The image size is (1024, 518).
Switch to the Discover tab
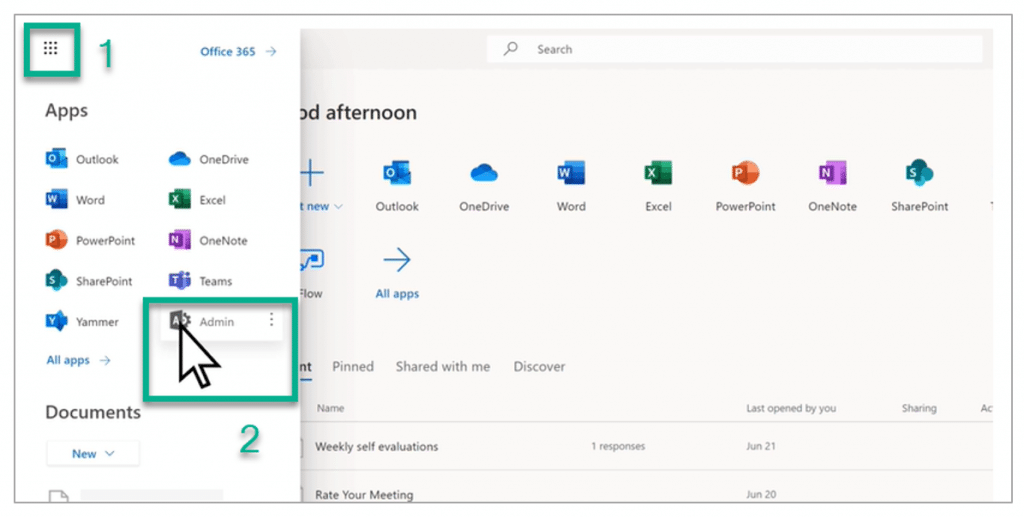(x=539, y=366)
